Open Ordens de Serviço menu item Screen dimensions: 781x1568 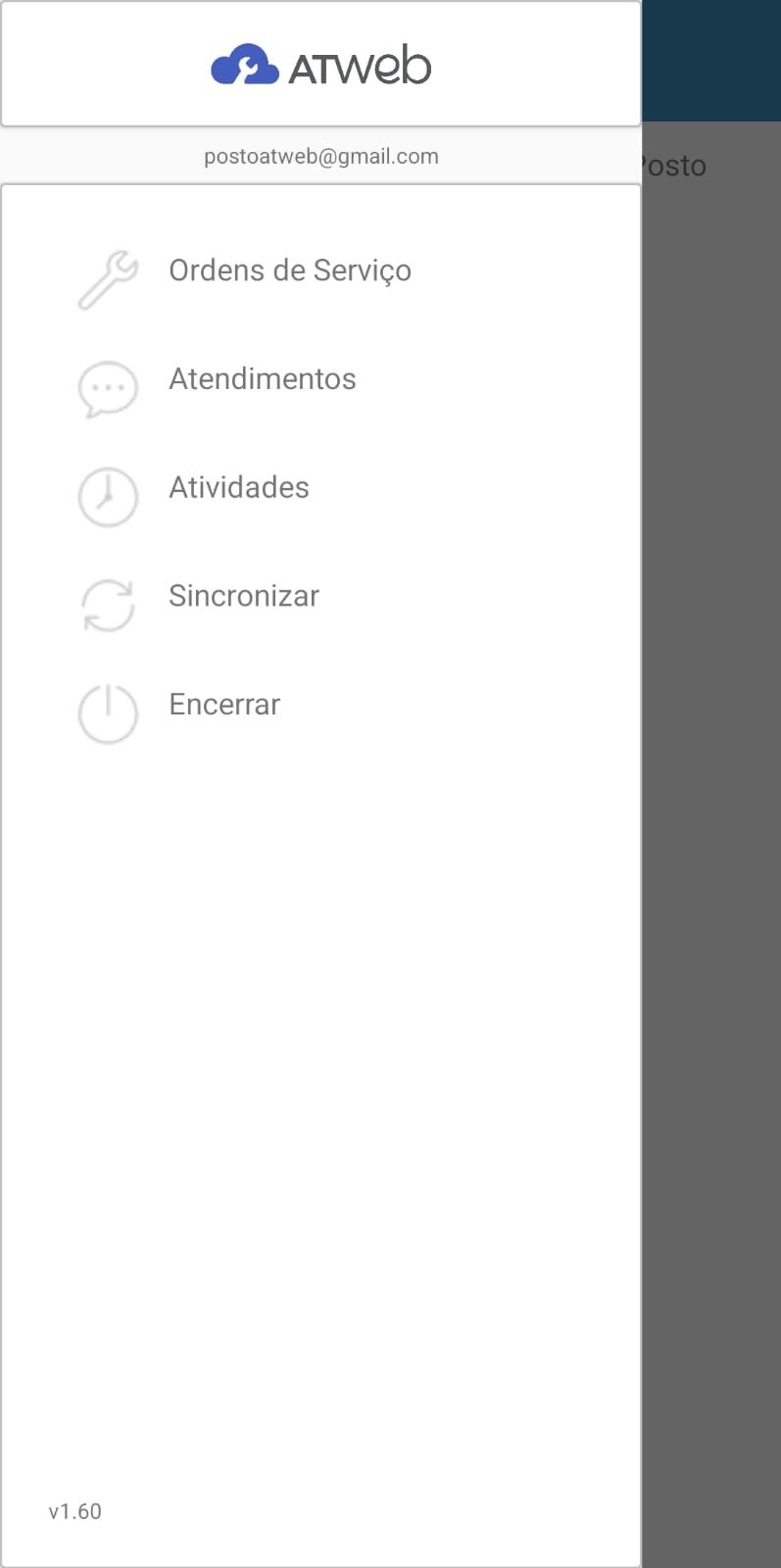pos(289,270)
